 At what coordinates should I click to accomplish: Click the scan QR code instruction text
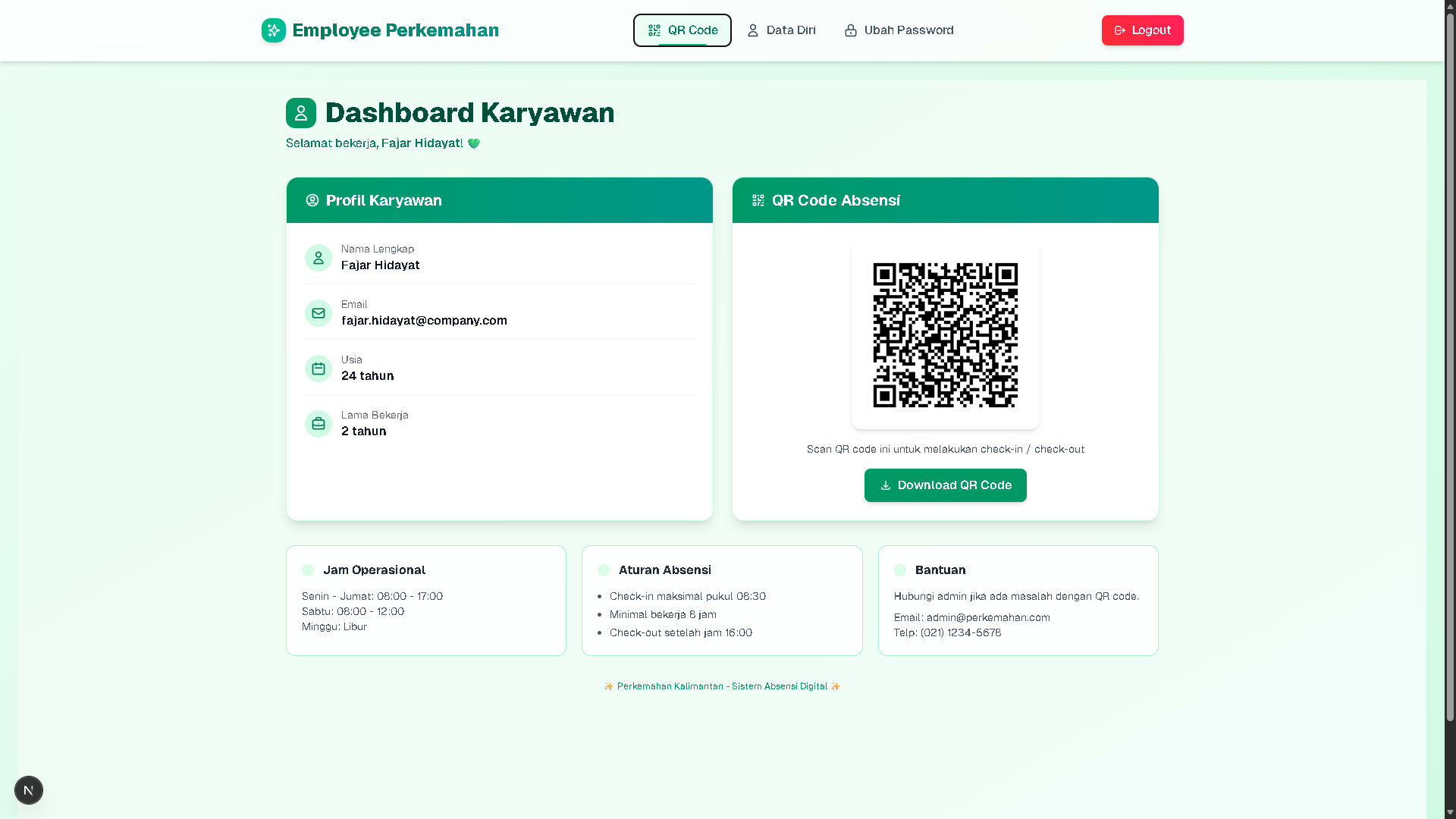tap(946, 449)
